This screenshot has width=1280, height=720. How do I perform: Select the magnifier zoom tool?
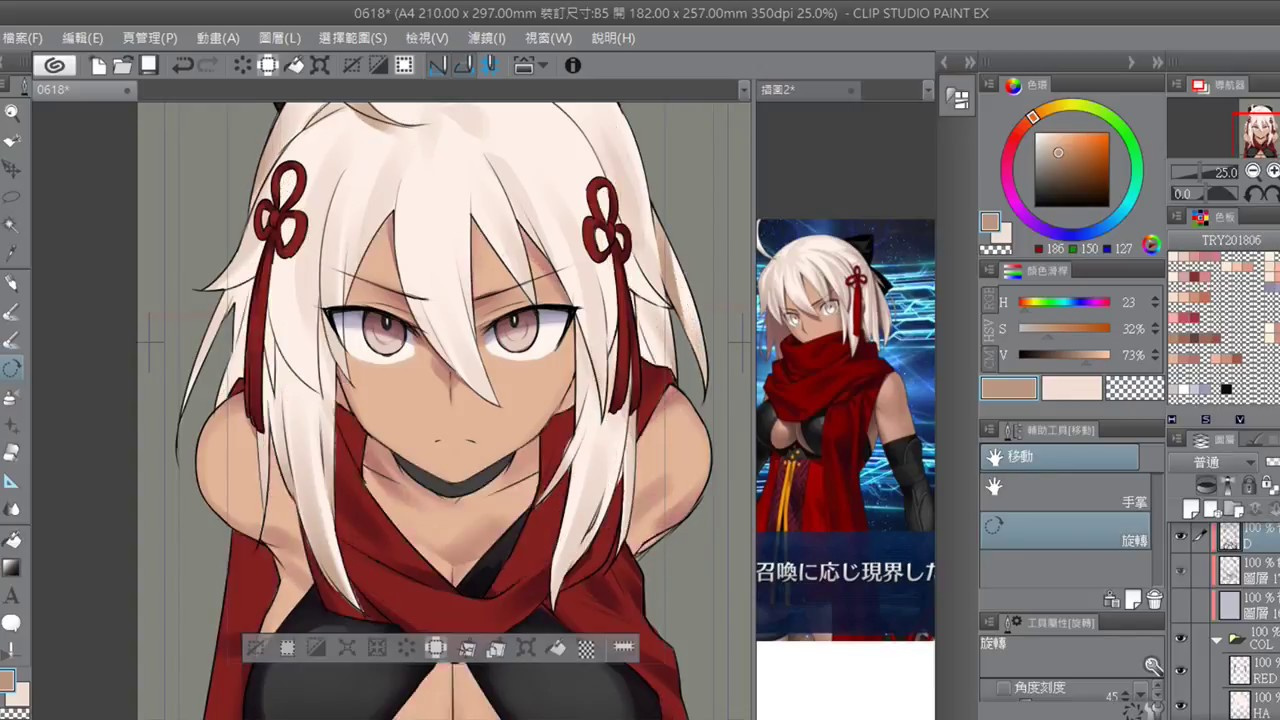click(x=12, y=112)
